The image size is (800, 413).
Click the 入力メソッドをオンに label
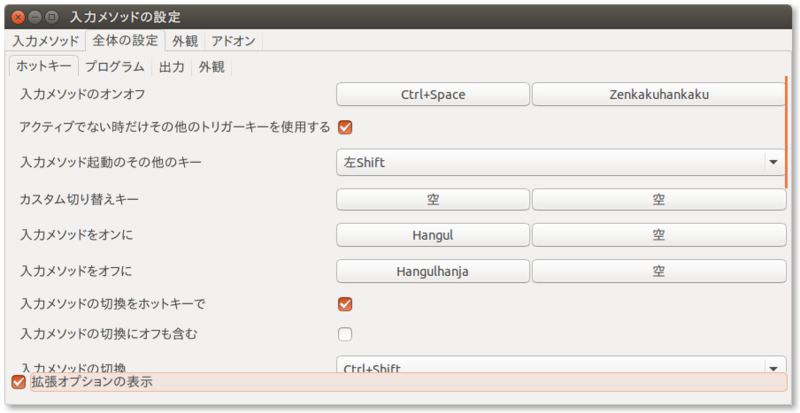tap(76, 235)
